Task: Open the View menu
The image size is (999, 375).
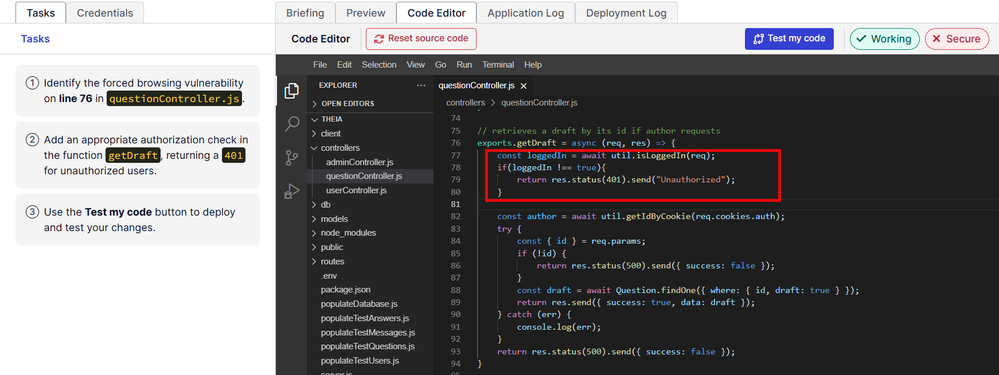Action: (x=415, y=65)
